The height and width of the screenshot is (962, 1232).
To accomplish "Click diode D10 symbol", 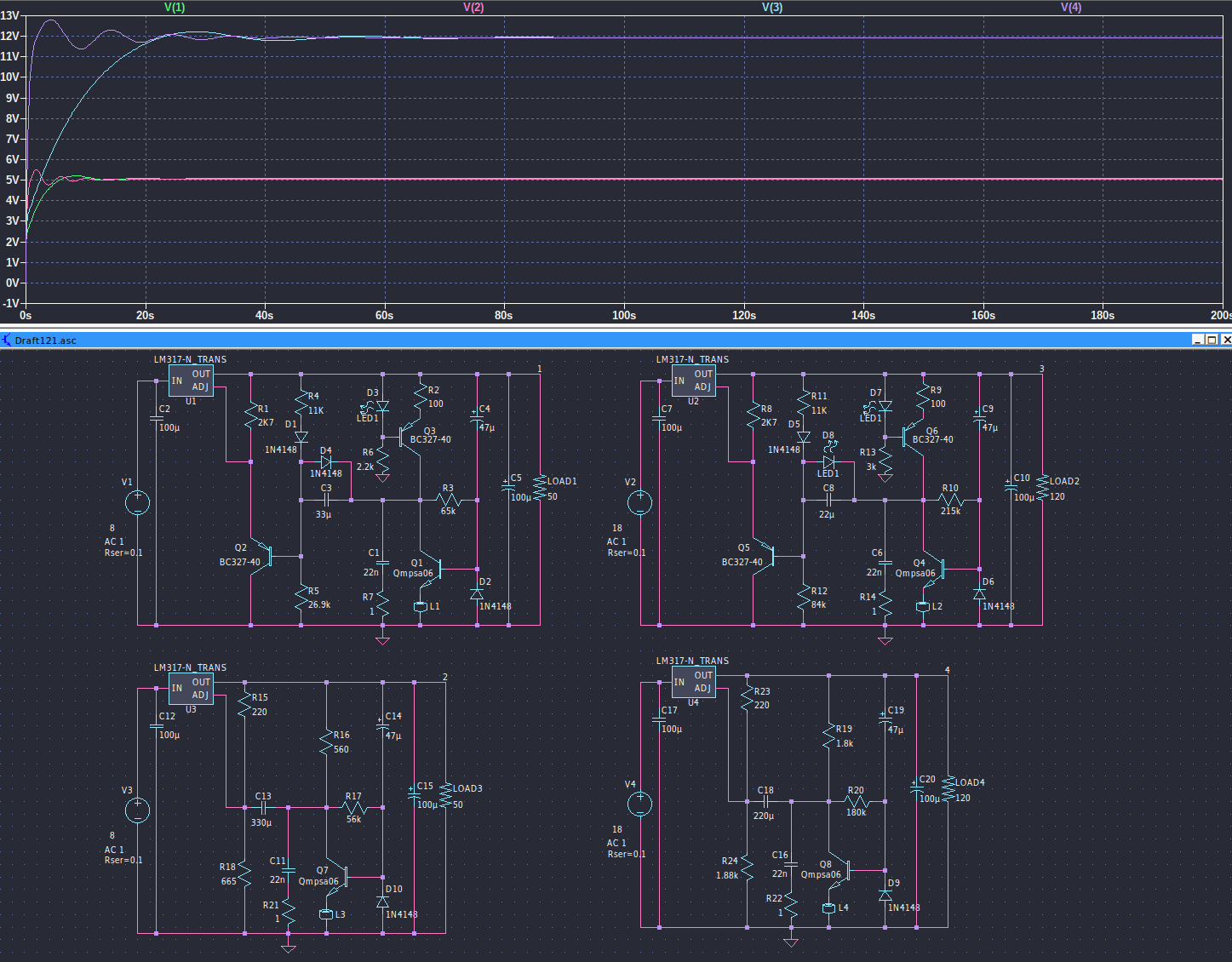I will 382,901.
